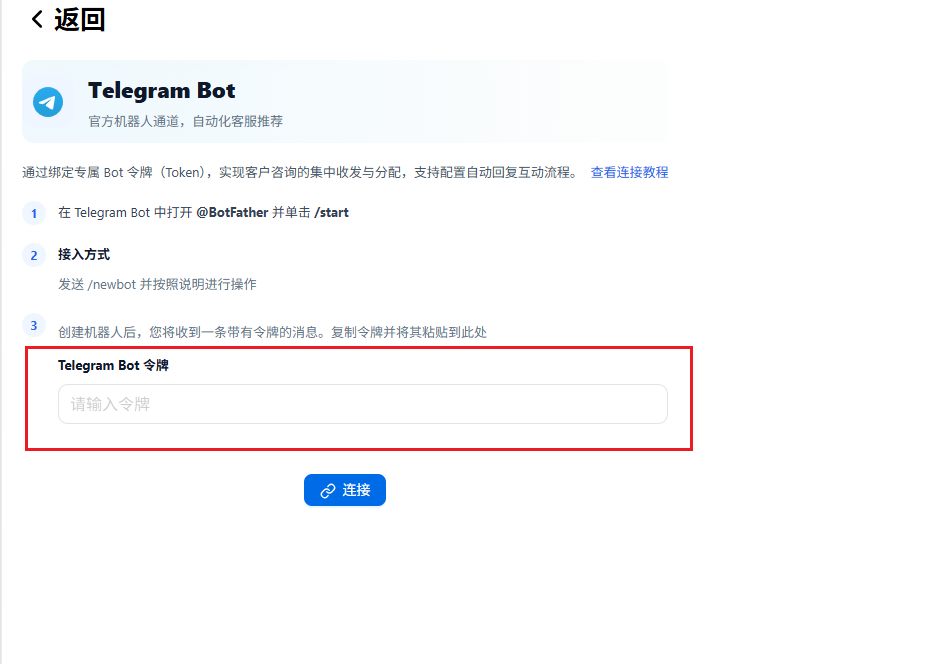Click the Telegram paper-plane logo icon
The image size is (933, 664).
pyautogui.click(x=48, y=102)
